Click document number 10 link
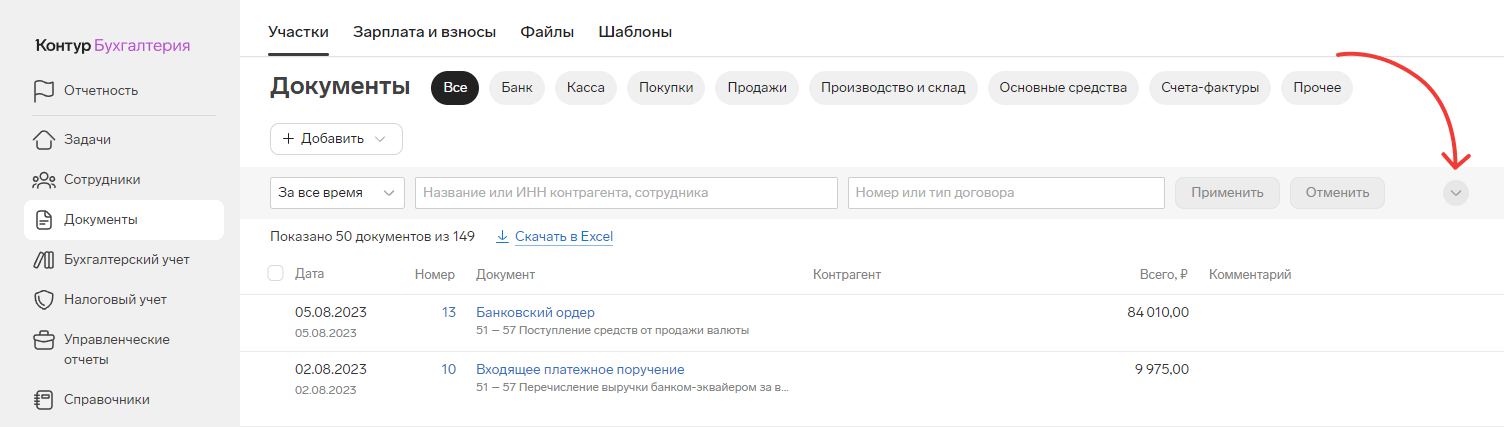 (449, 369)
